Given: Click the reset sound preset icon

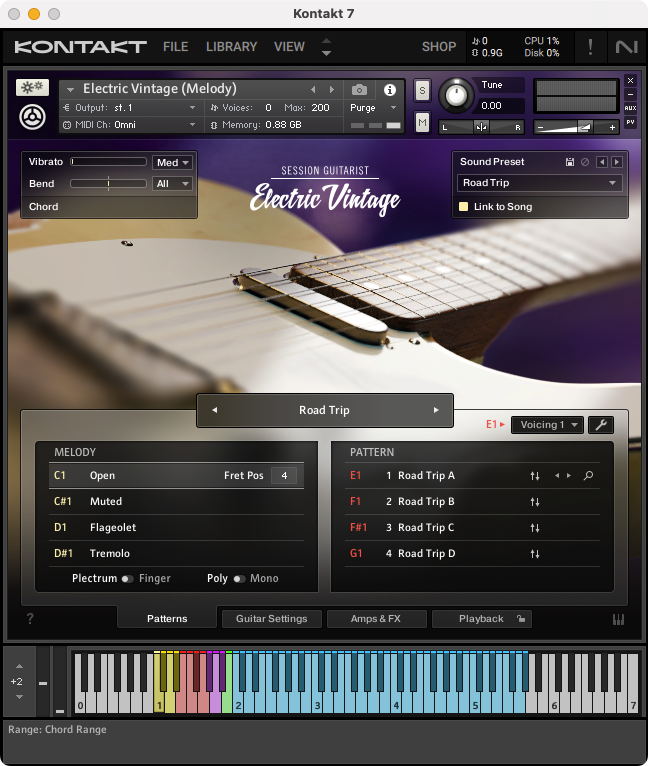Looking at the screenshot, I should [585, 162].
